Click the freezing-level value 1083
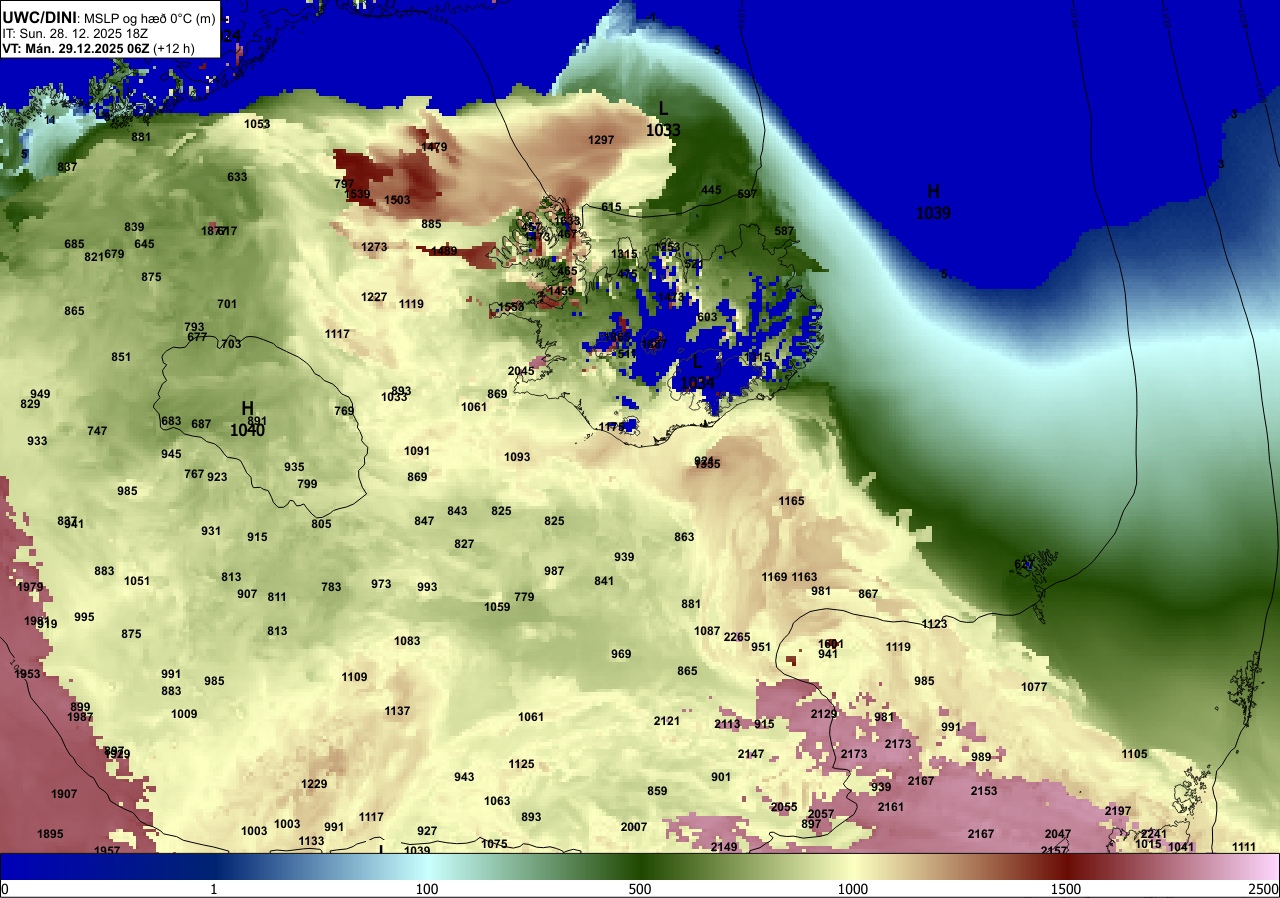Screen dimensions: 1280x898 pos(407,641)
